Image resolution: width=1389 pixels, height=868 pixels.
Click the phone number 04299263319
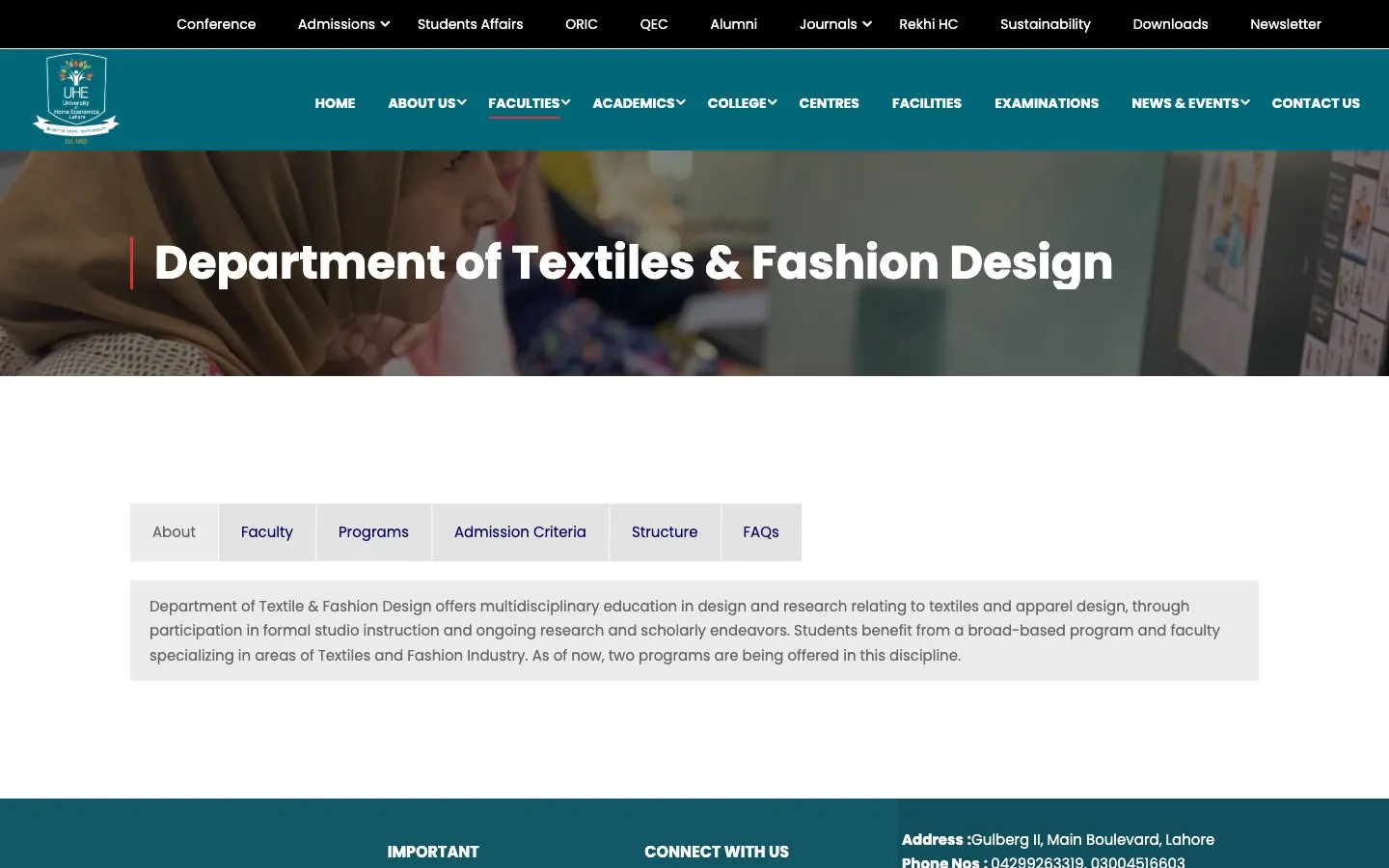pos(1037,862)
